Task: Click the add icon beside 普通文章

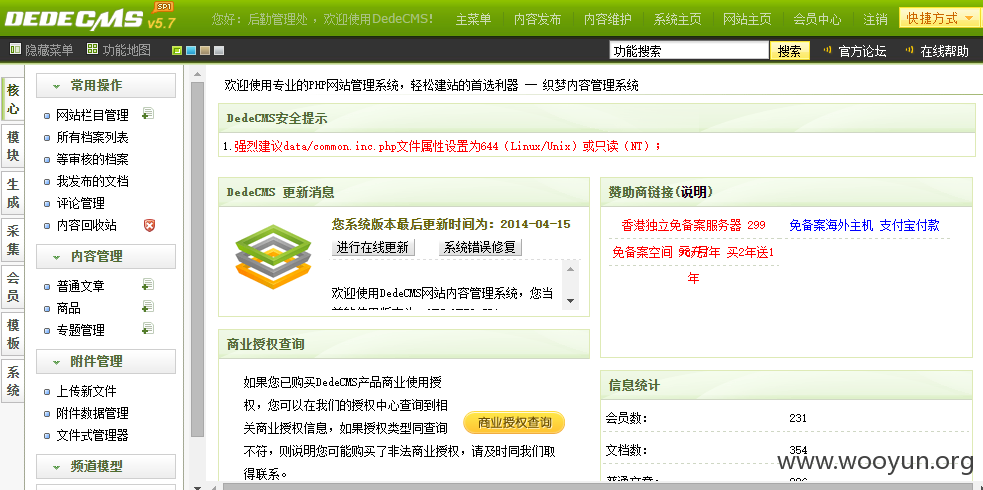Action: (x=148, y=284)
